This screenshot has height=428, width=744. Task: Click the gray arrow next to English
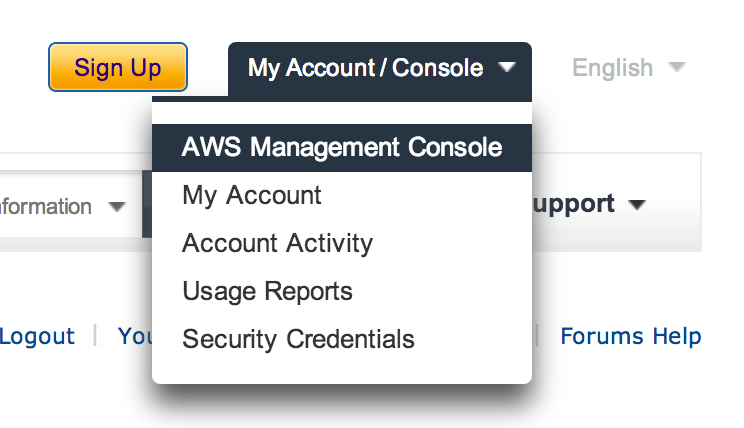coord(676,68)
